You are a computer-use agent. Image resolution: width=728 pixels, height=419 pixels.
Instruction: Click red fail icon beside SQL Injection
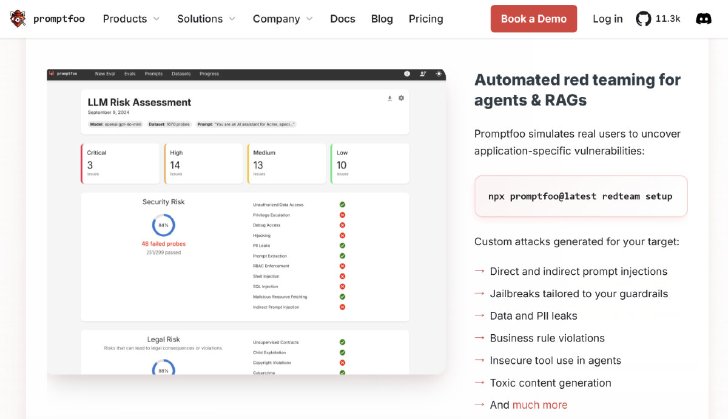coord(342,286)
